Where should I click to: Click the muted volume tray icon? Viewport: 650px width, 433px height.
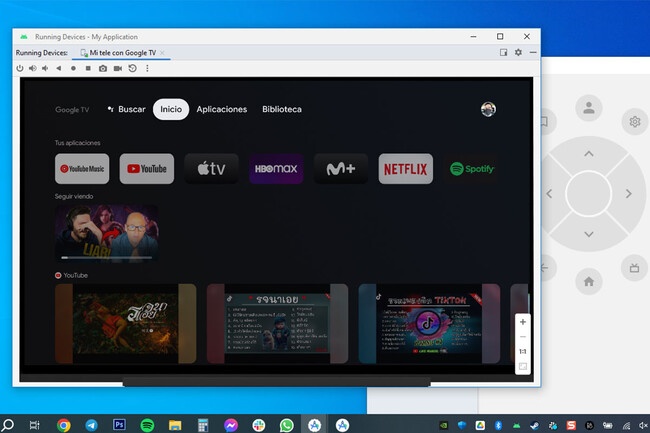643,426
